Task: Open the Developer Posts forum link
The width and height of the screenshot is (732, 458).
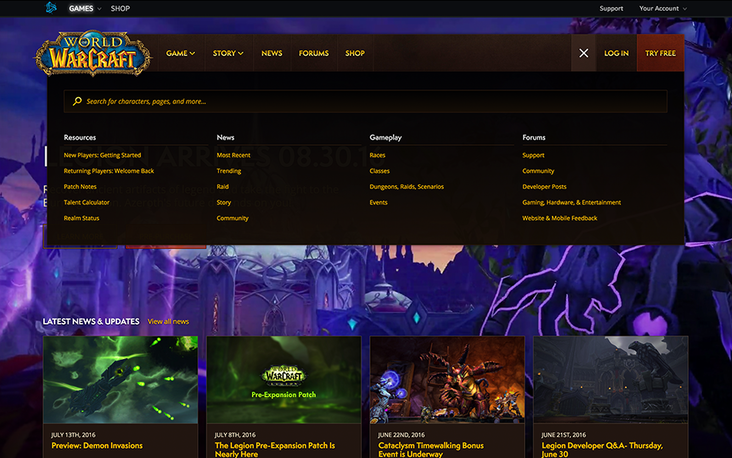Action: [544, 186]
